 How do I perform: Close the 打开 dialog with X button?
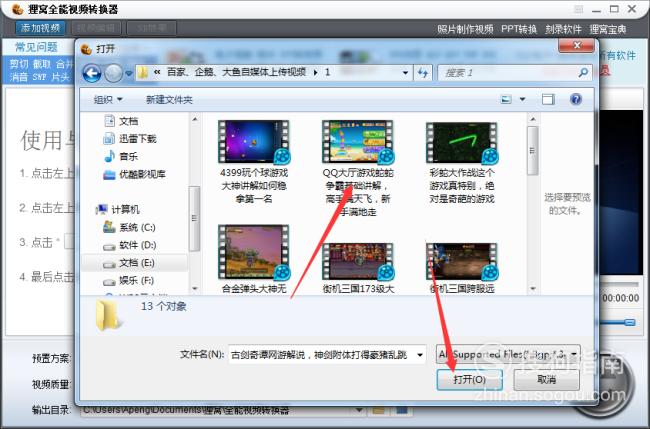coord(576,46)
